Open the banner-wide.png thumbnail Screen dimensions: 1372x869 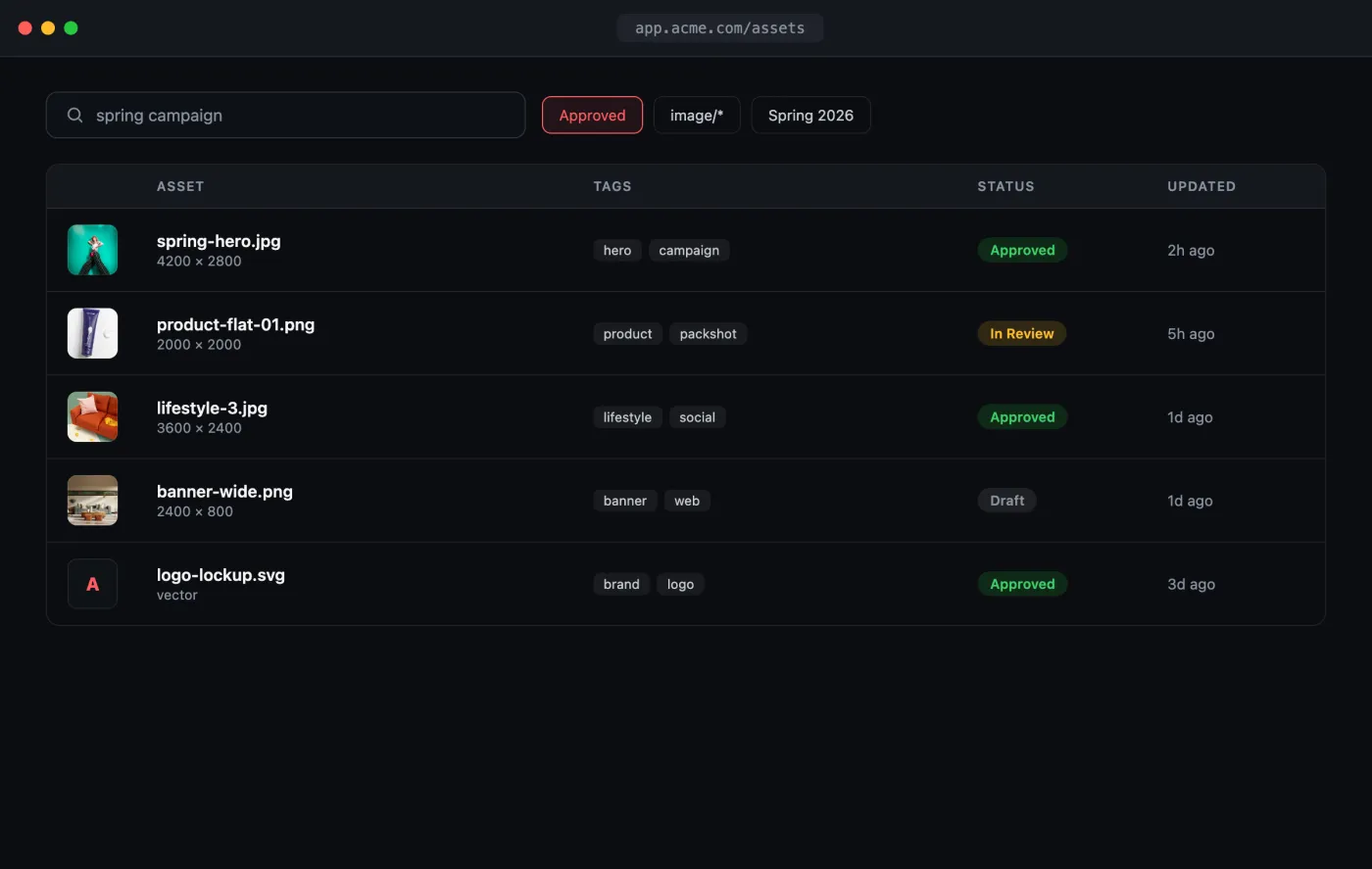click(x=92, y=501)
